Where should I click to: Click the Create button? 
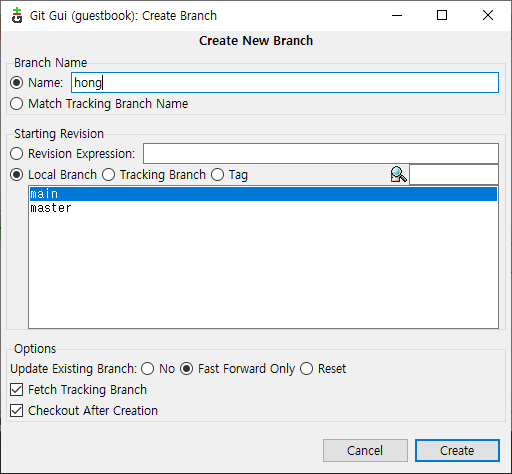457,451
